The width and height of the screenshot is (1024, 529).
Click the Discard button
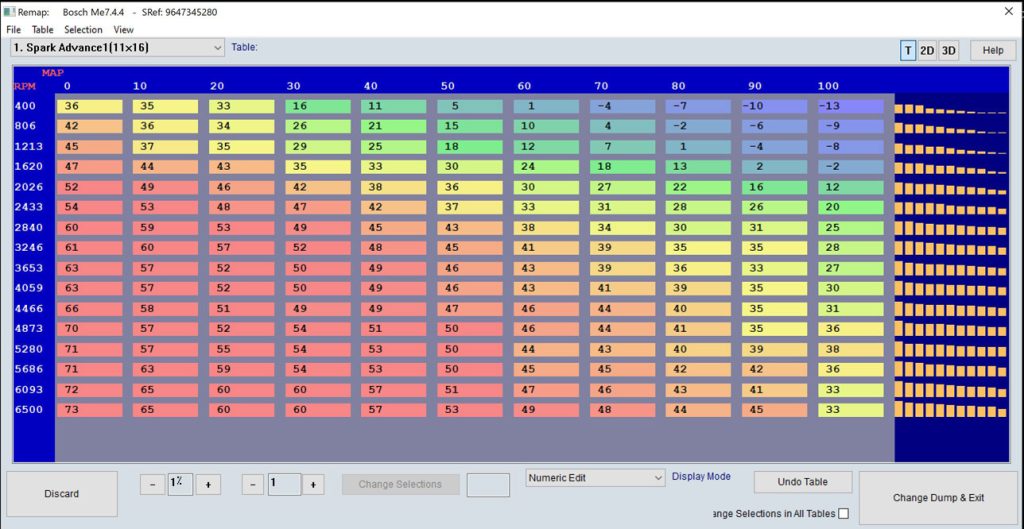61,493
